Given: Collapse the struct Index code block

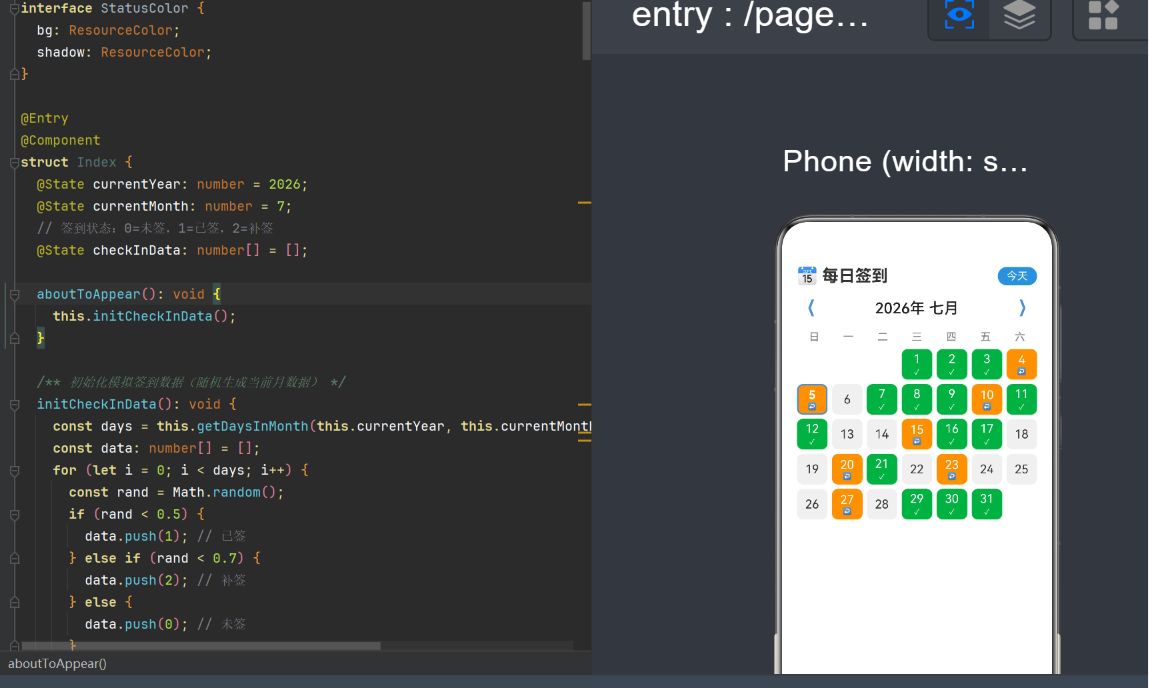Looking at the screenshot, I should [14, 163].
